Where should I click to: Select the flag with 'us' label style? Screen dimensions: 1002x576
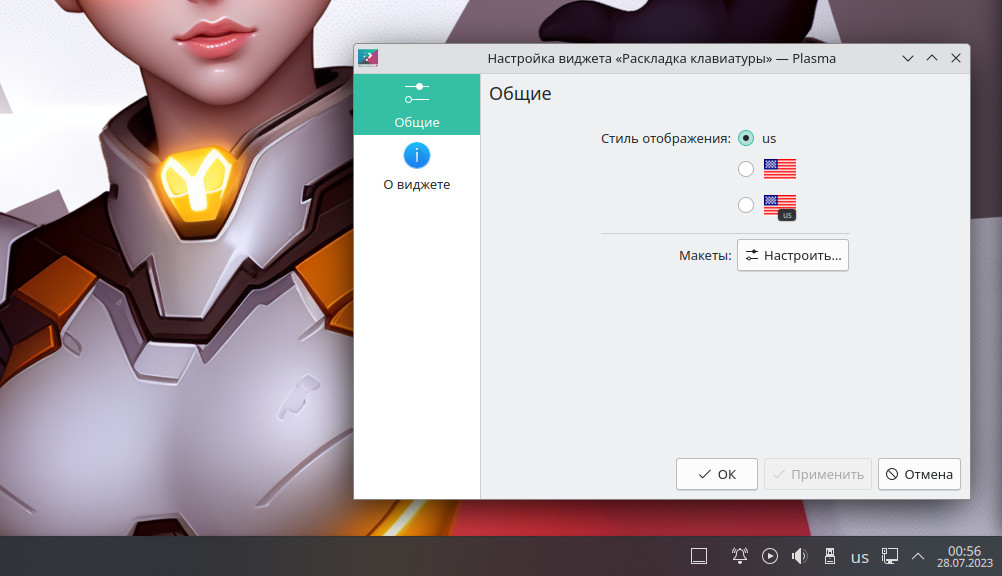(x=746, y=205)
